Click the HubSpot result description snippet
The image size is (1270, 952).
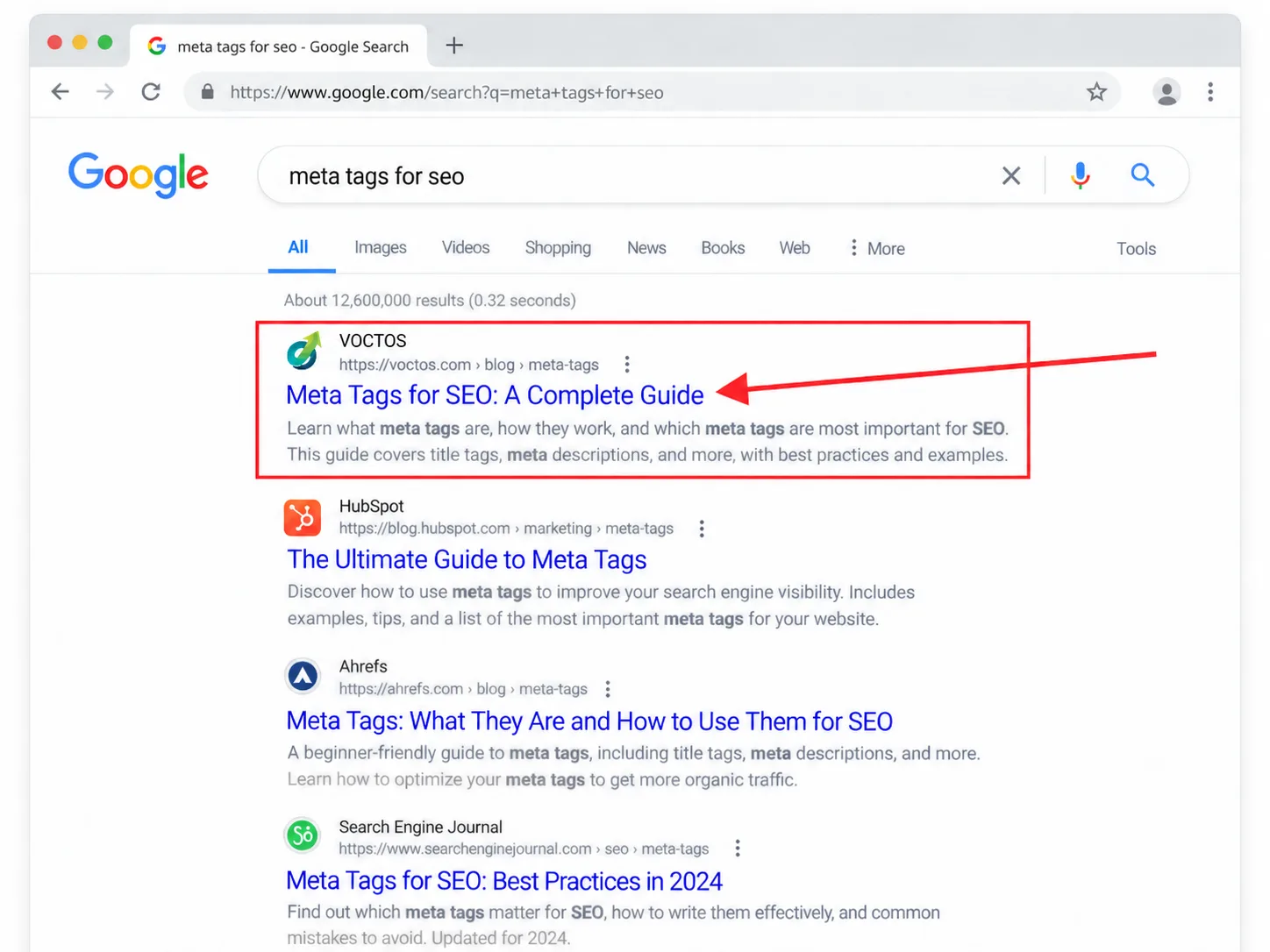601,606
